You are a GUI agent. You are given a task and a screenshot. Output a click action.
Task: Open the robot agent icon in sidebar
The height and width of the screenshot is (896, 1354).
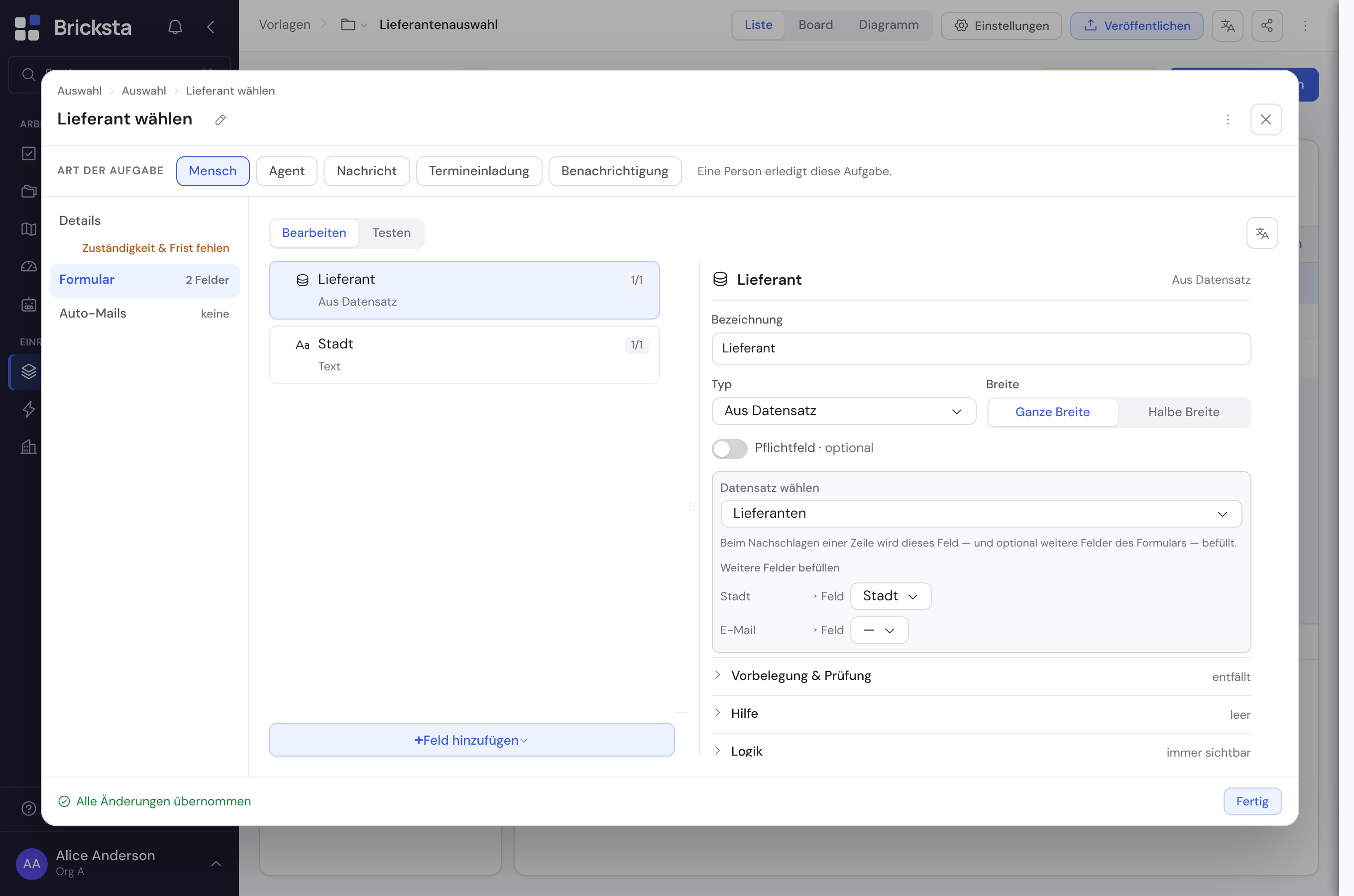point(28,304)
